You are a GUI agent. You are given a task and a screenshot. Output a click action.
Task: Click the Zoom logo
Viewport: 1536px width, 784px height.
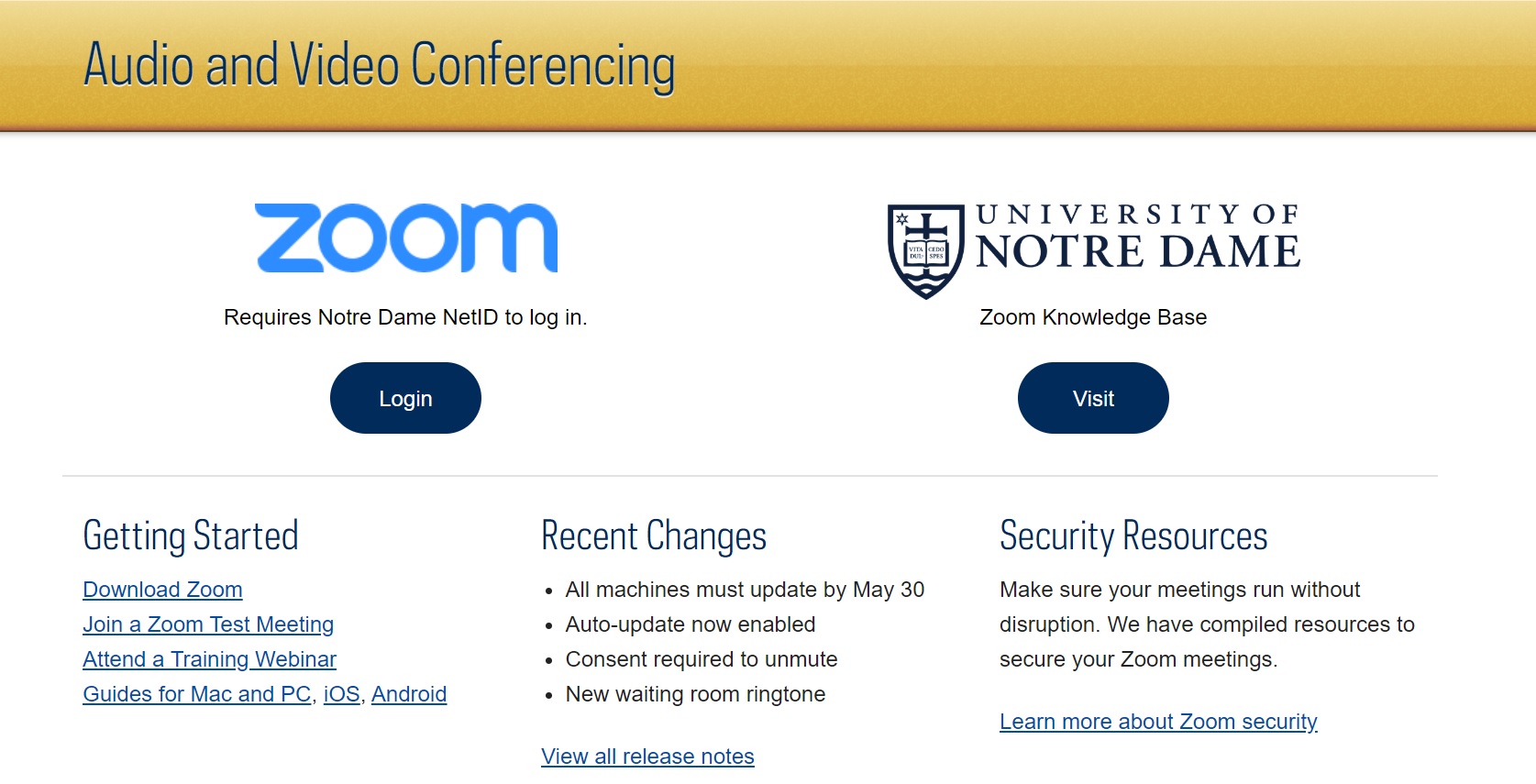(406, 237)
